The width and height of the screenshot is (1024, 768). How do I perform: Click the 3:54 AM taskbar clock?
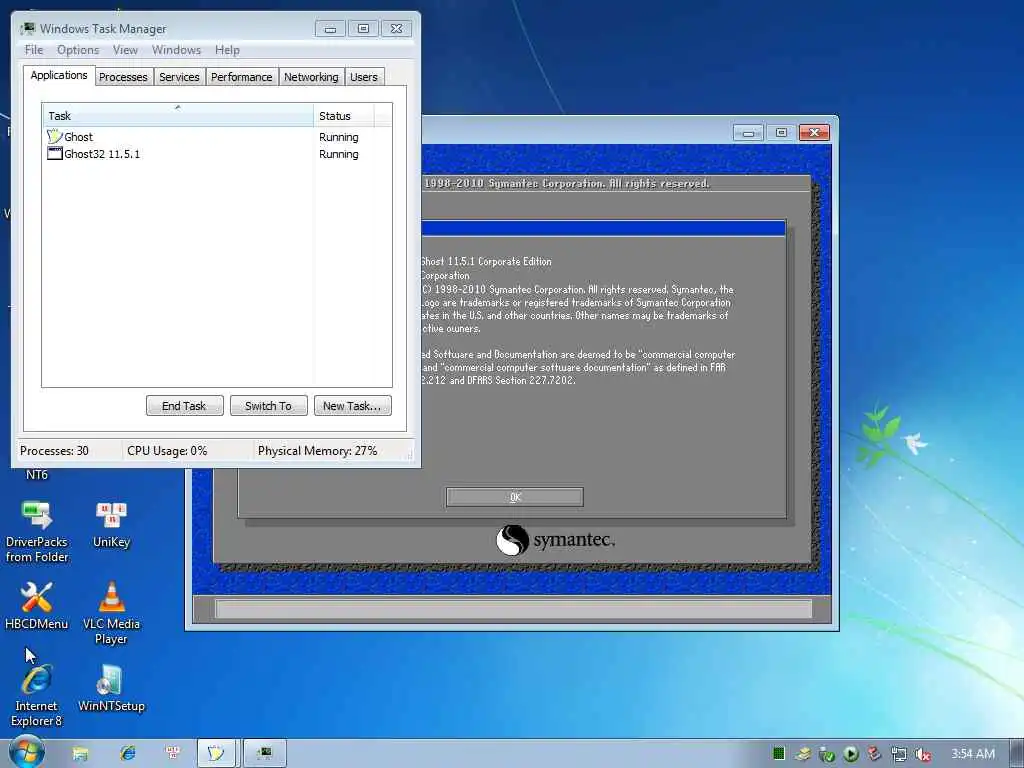(x=973, y=754)
